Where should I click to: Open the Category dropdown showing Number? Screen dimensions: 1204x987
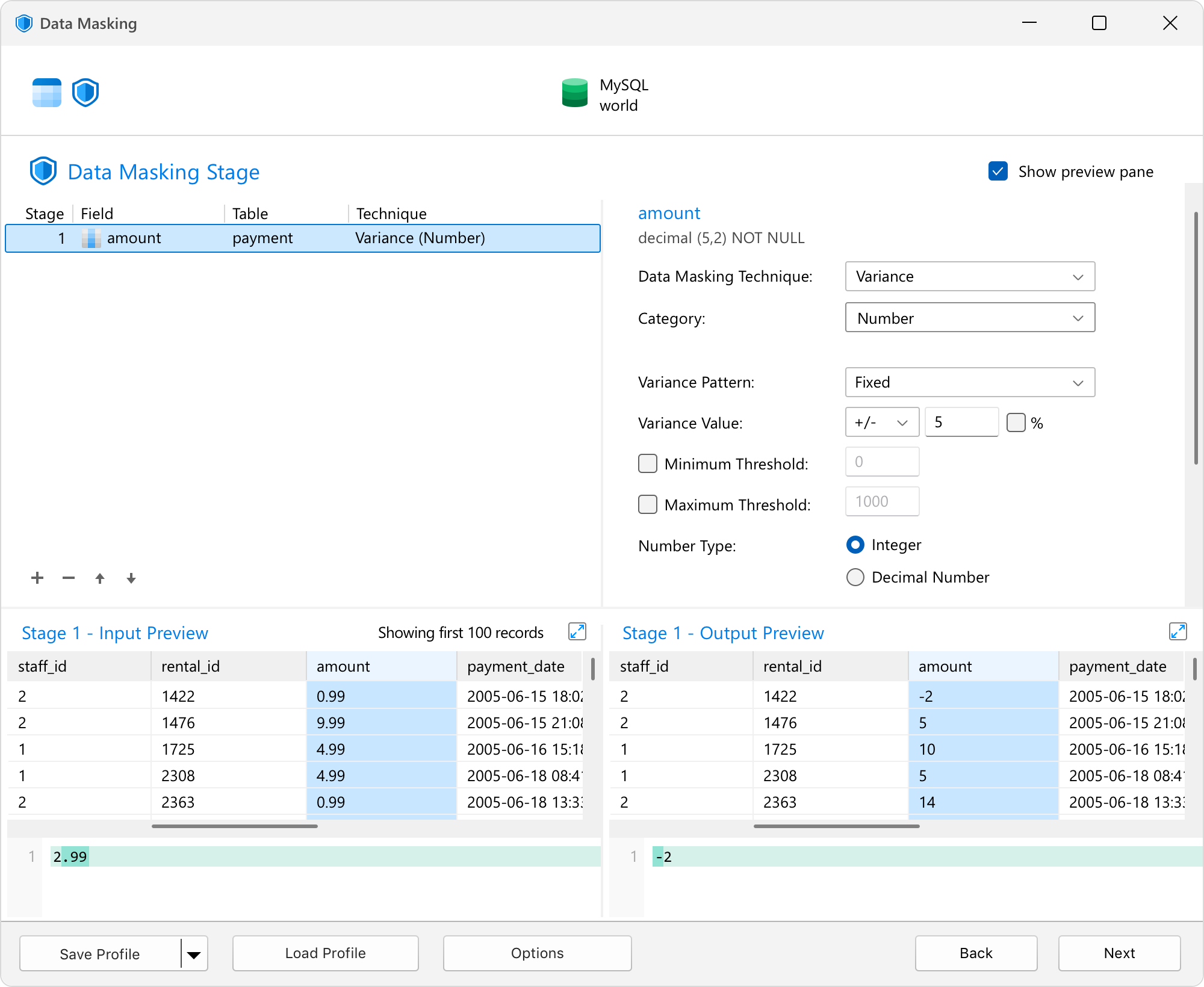[970, 317]
